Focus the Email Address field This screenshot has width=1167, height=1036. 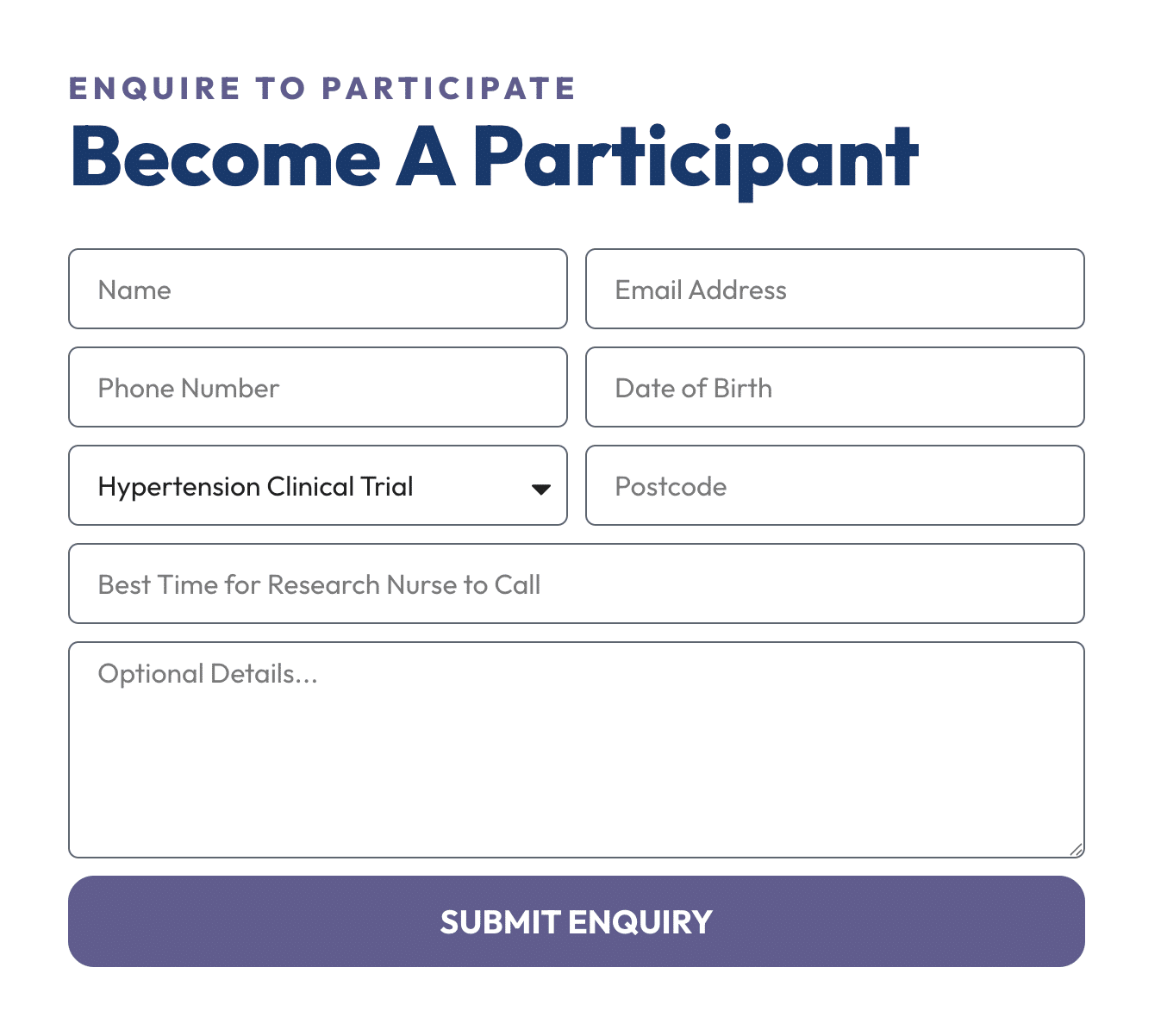coord(834,289)
